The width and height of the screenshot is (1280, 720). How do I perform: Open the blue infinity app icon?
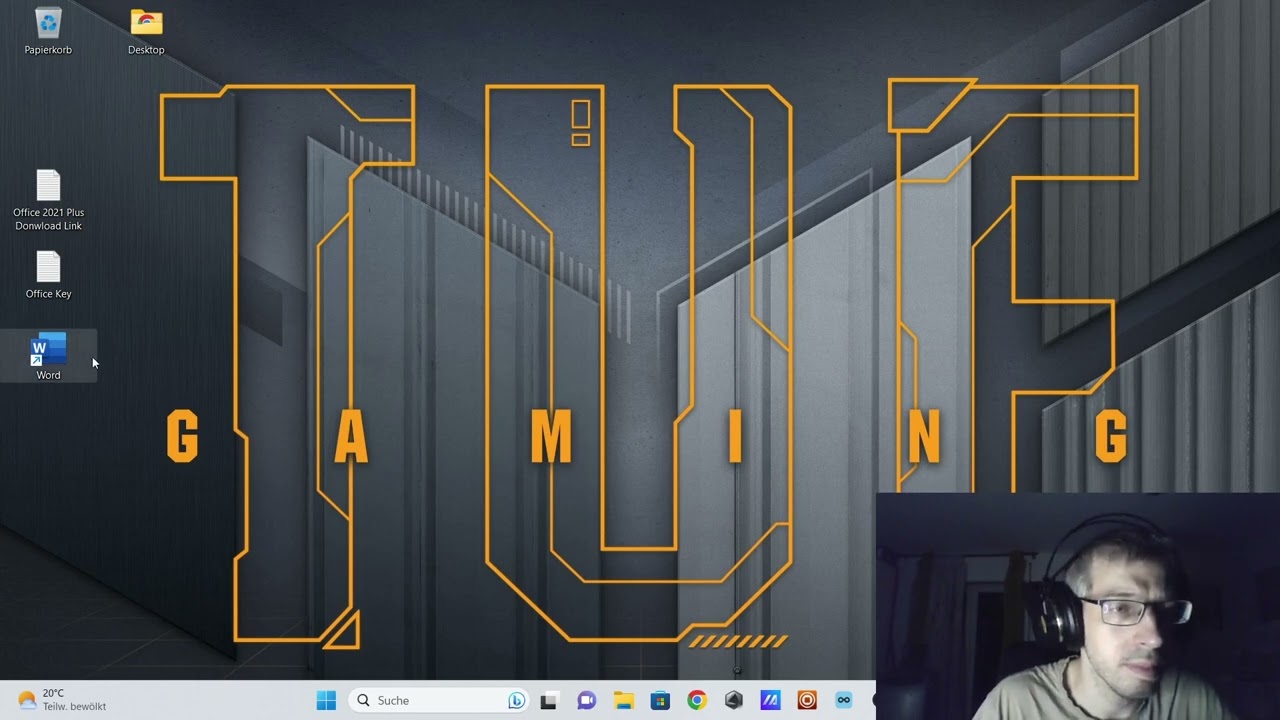pos(843,700)
